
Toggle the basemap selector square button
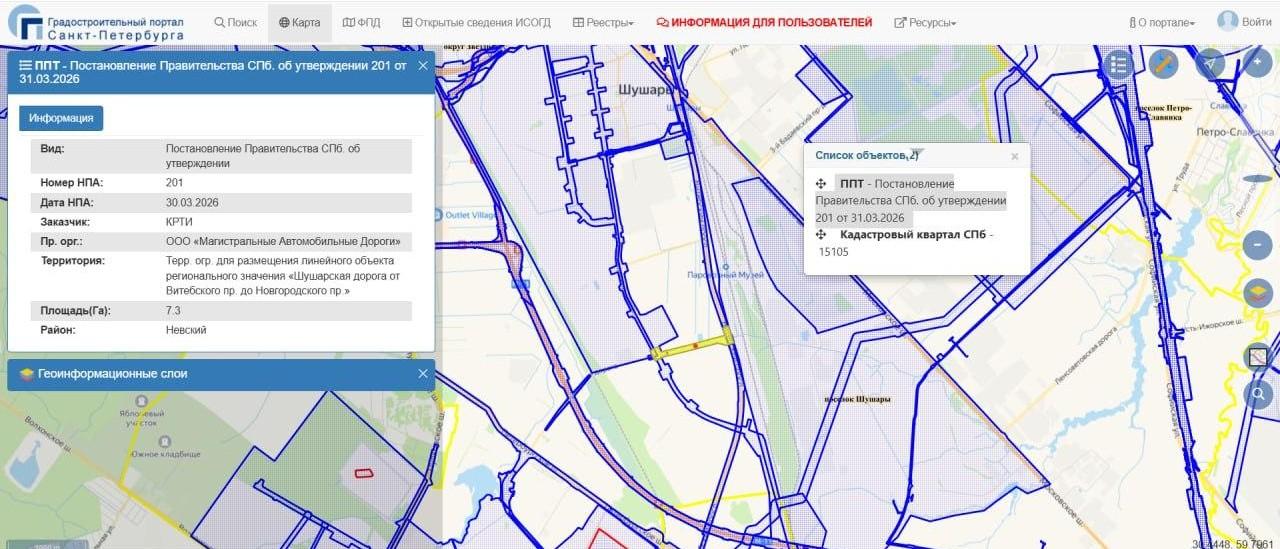[1257, 357]
